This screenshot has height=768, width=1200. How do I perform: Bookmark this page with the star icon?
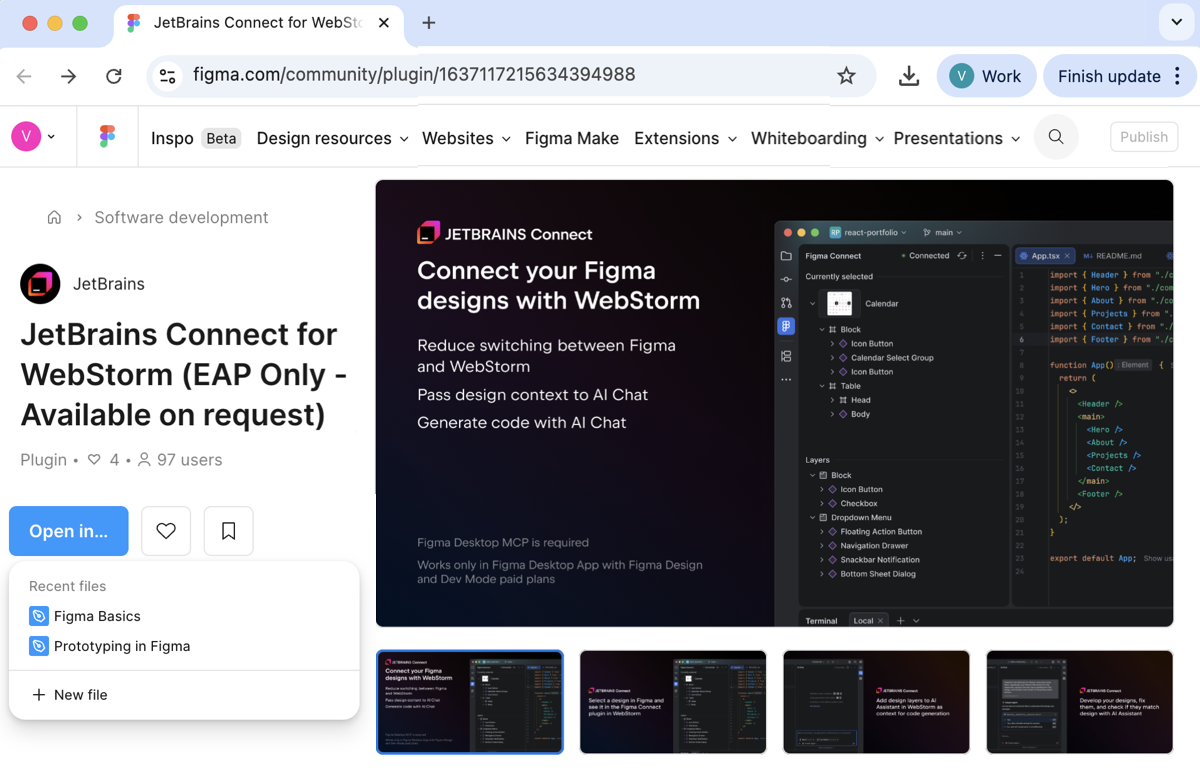tap(846, 76)
